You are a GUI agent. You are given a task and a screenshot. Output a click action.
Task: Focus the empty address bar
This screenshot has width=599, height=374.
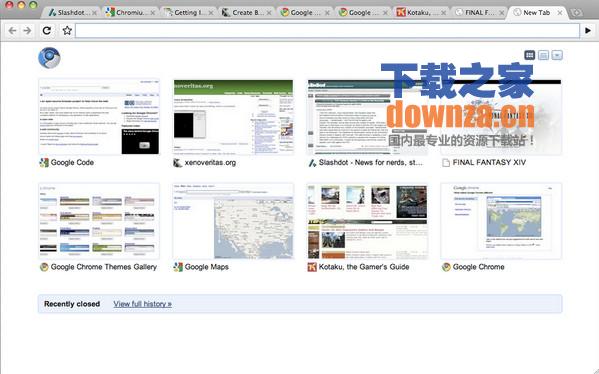(x=327, y=31)
